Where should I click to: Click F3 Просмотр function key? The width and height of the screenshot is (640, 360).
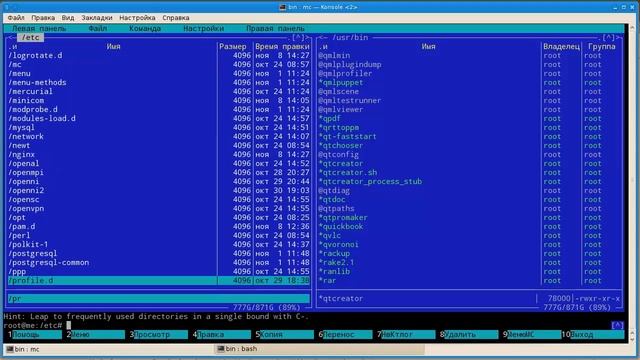(x=159, y=334)
